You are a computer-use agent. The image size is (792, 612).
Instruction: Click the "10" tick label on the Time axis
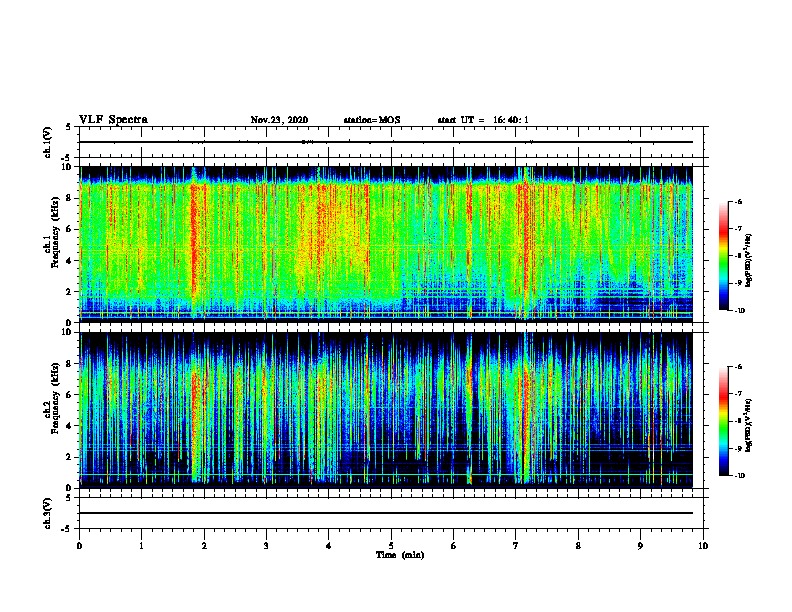[x=703, y=546]
